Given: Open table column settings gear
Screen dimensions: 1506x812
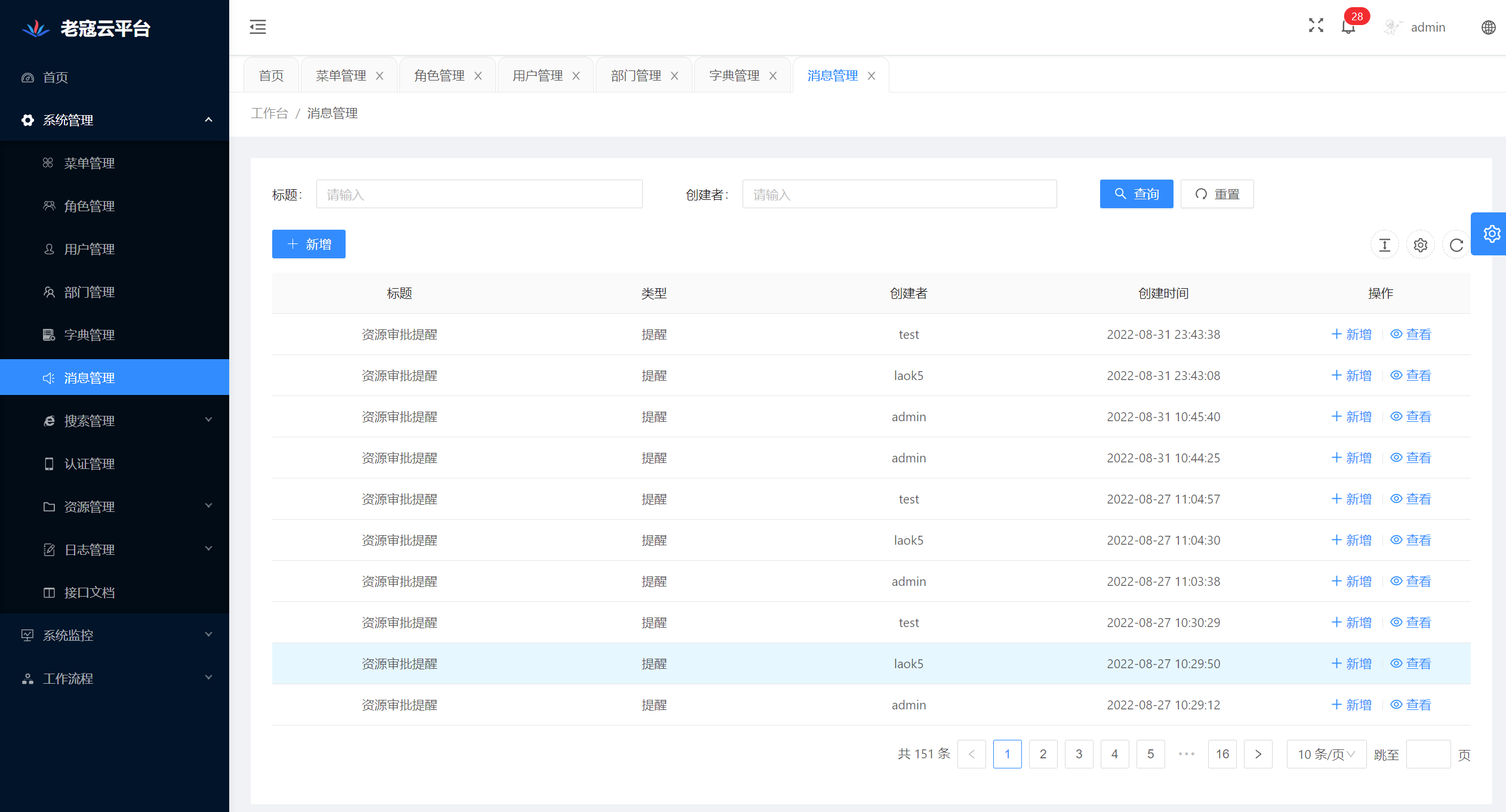Looking at the screenshot, I should tap(1420, 245).
